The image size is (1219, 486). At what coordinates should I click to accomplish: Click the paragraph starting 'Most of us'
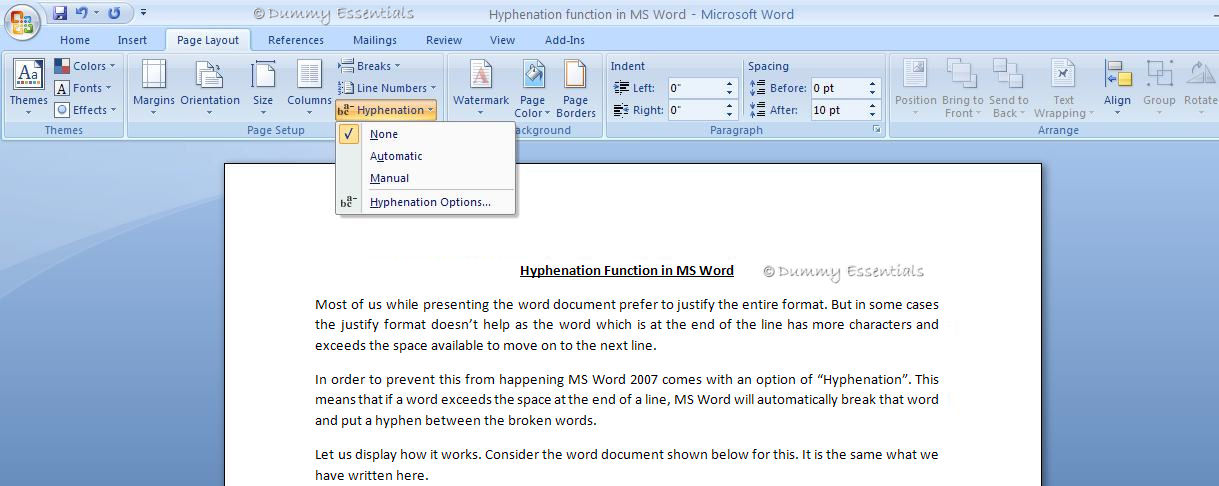coord(627,325)
